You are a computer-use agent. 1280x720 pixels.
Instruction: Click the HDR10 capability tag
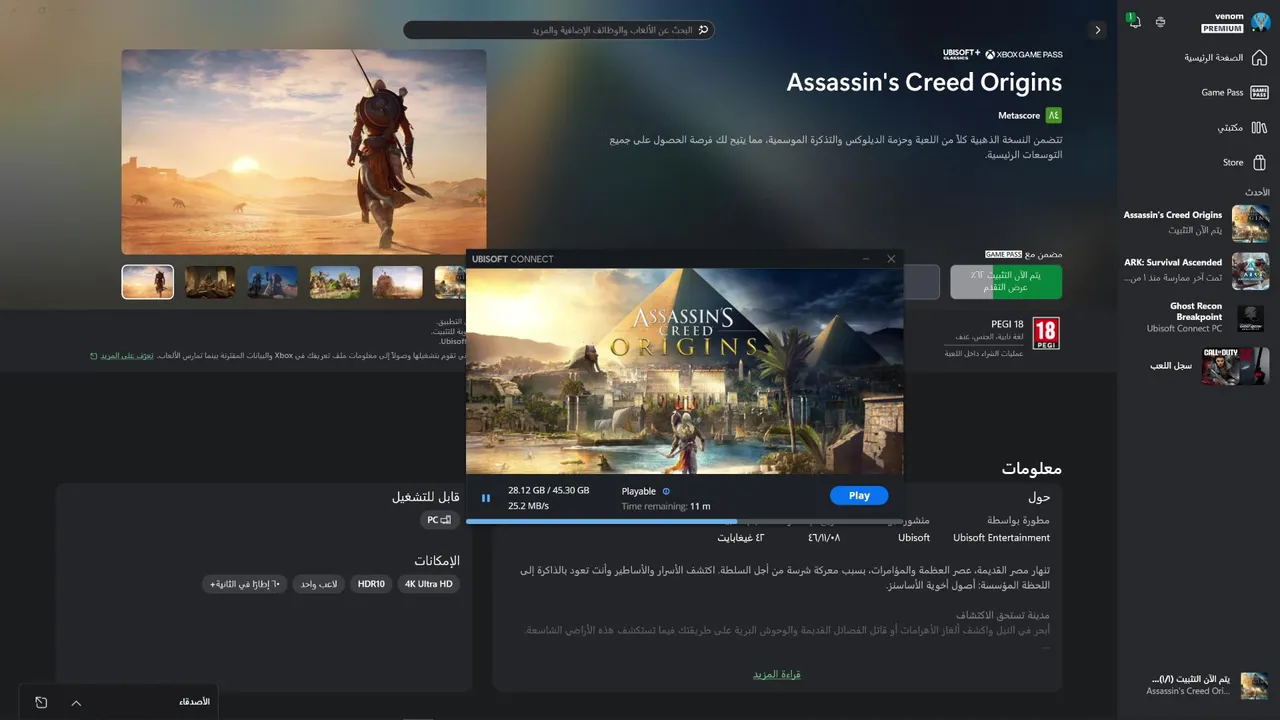coord(371,584)
